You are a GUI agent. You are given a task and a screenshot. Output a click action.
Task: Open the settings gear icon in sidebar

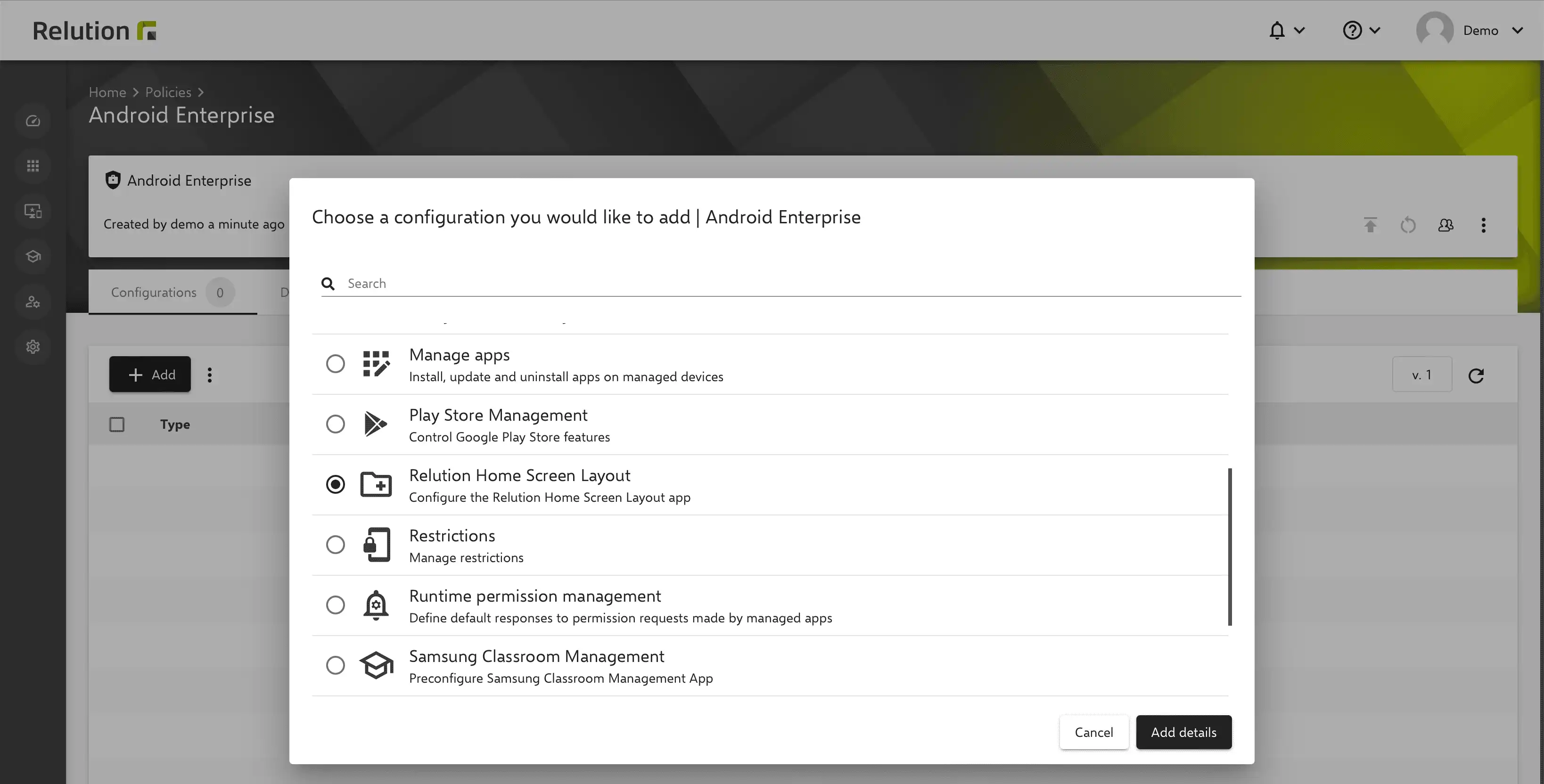point(33,346)
